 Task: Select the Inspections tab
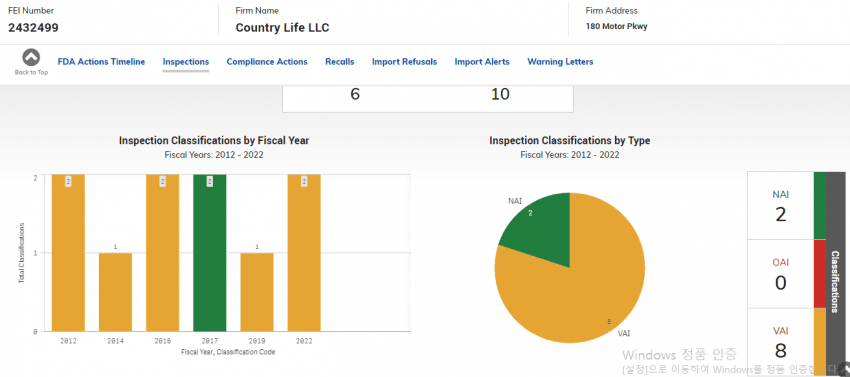pyautogui.click(x=186, y=62)
